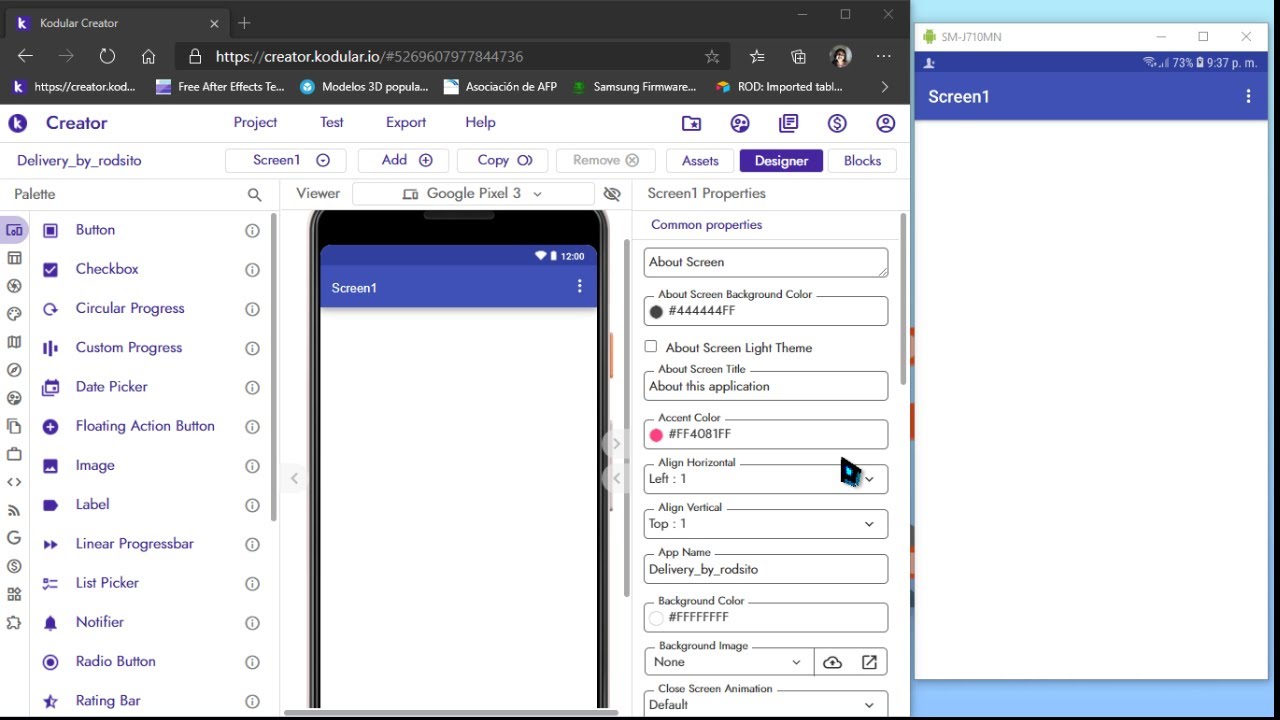The image size is (1280, 720).
Task: Open the info icon for the Button component
Action: pos(252,231)
